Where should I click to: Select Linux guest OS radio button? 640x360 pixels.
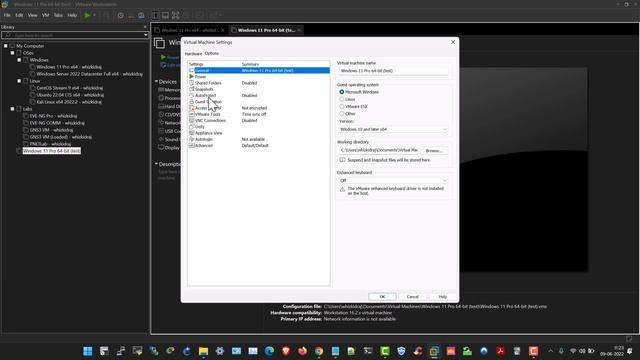[342, 99]
